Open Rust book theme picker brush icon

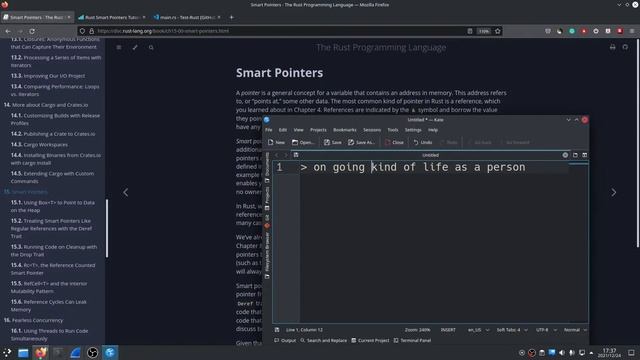point(135,47)
